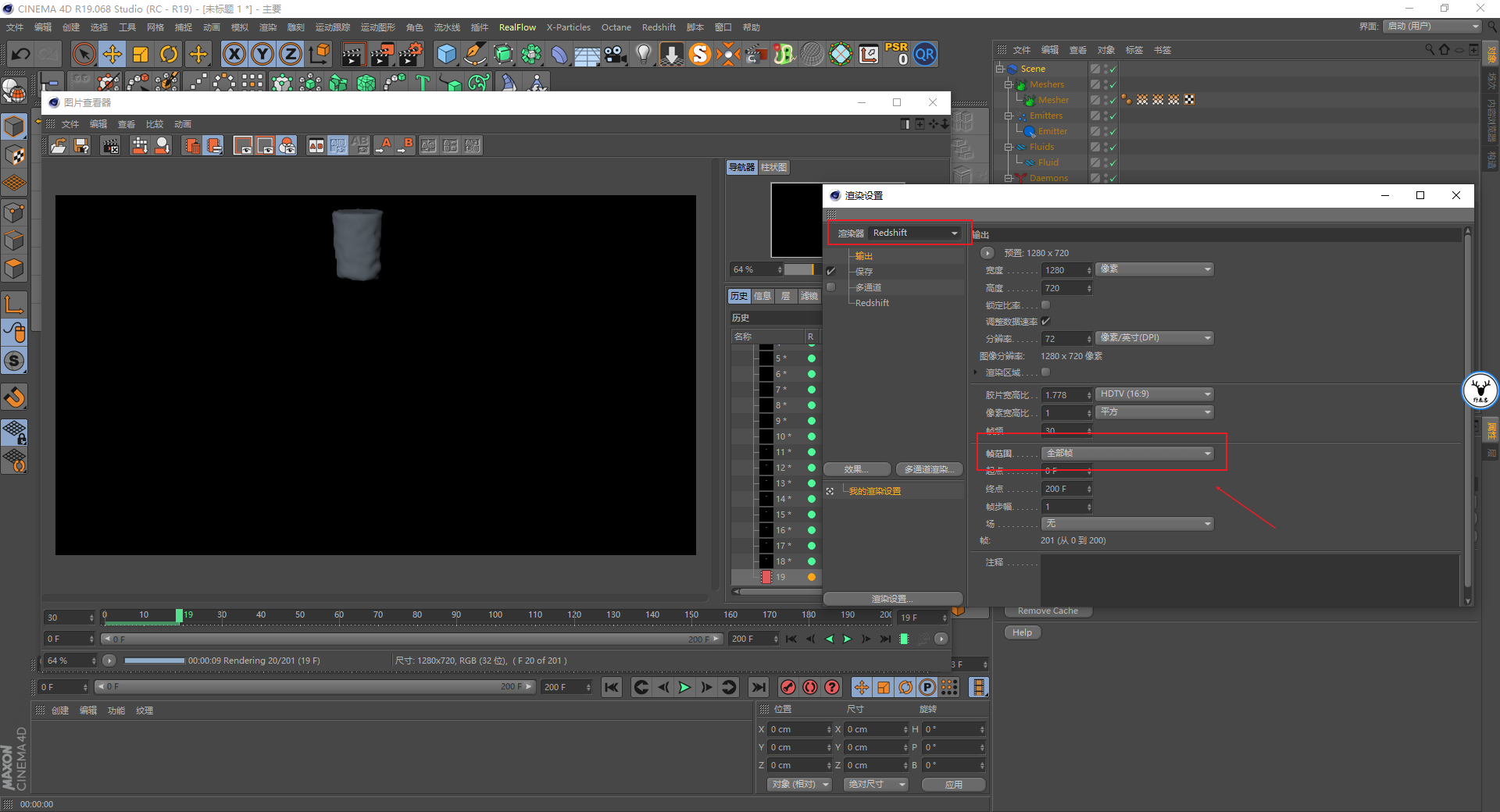Open the HDTV (16:9) film aspect dropdown

(x=1155, y=394)
